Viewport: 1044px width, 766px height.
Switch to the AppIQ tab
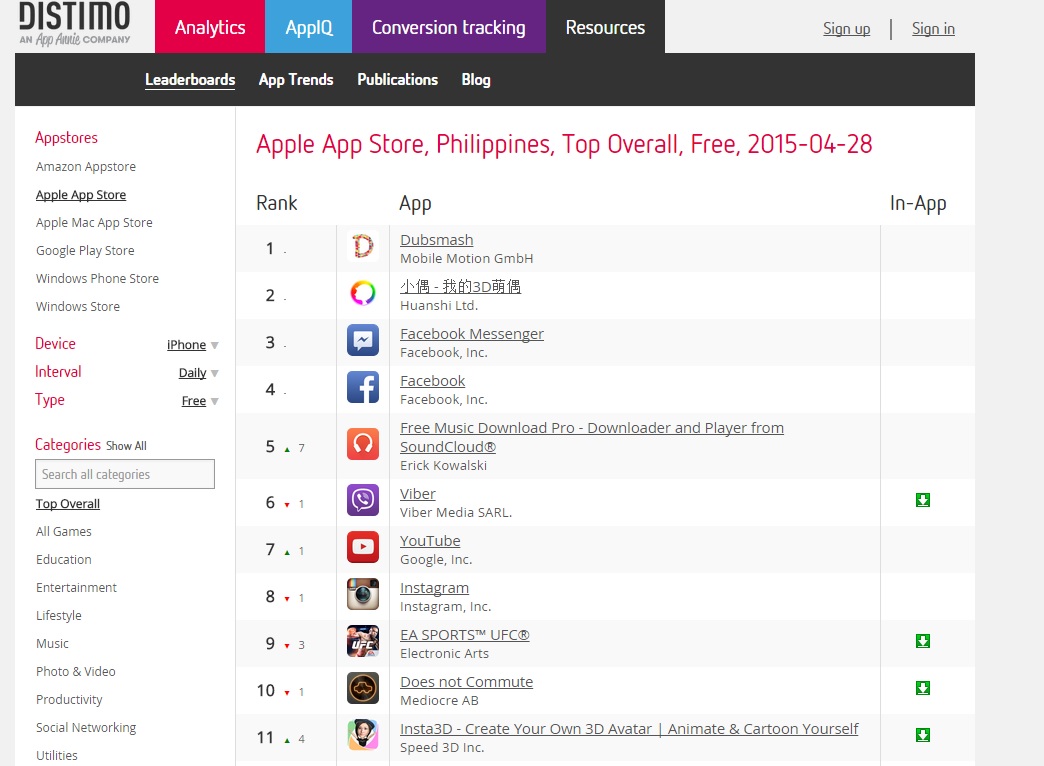pos(309,27)
